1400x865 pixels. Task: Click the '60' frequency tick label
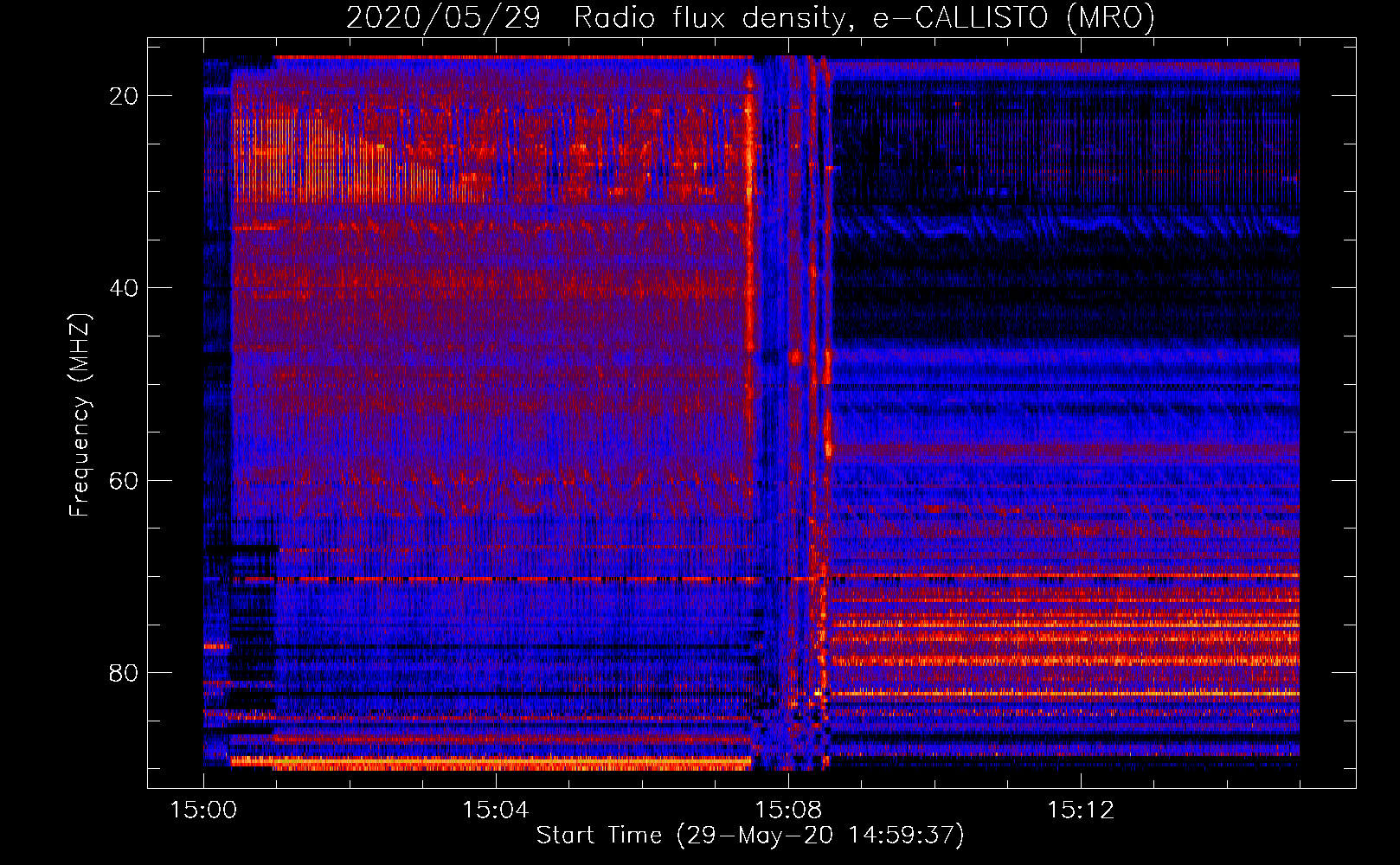tap(125, 480)
